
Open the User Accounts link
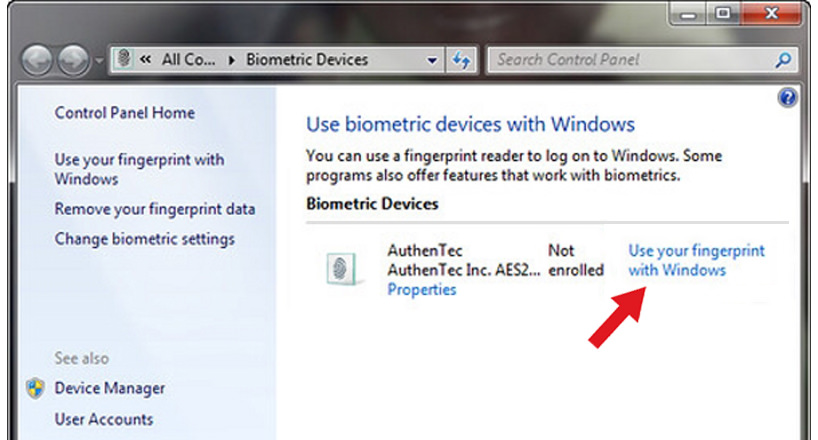(x=104, y=419)
